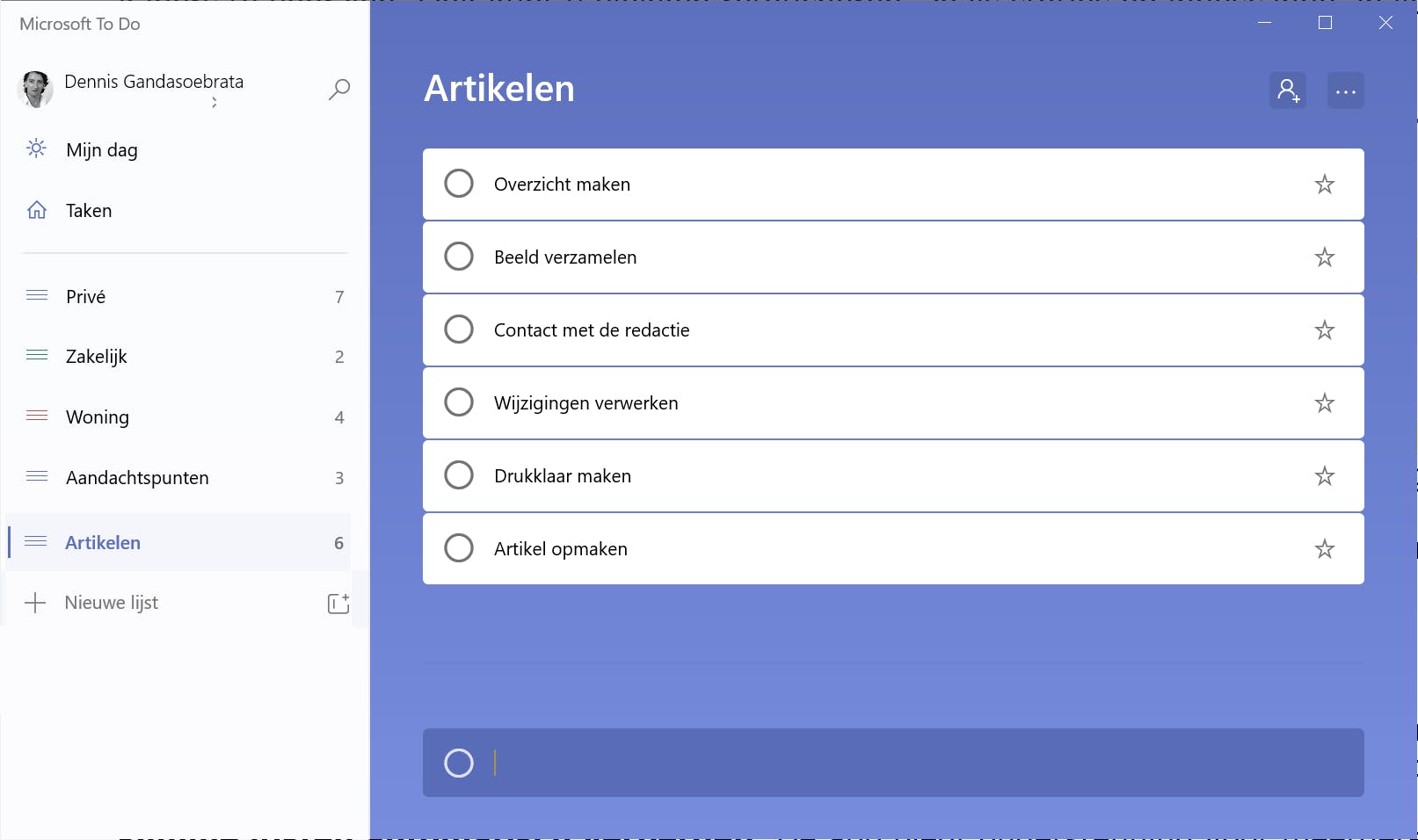Mark 'Beeld verzamelen' as important with star

[1324, 257]
